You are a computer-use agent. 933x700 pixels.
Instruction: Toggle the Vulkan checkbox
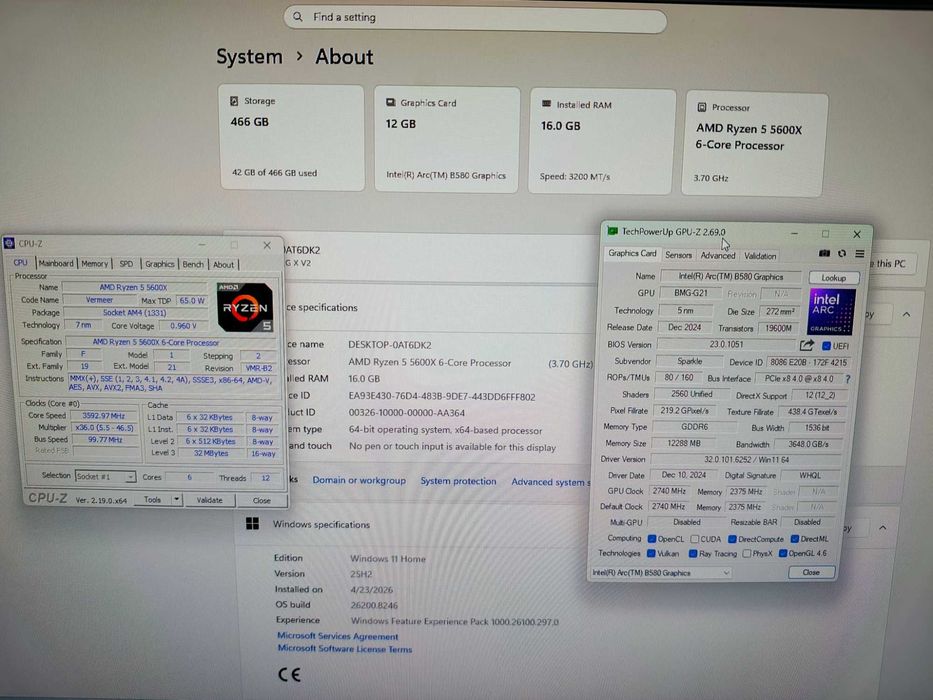(651, 553)
